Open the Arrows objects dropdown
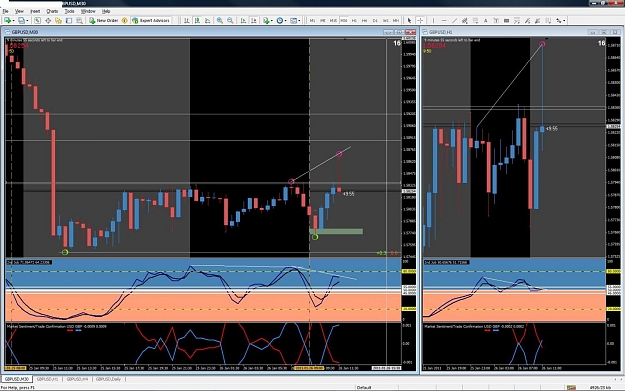The width and height of the screenshot is (625, 391). [x=560, y=20]
